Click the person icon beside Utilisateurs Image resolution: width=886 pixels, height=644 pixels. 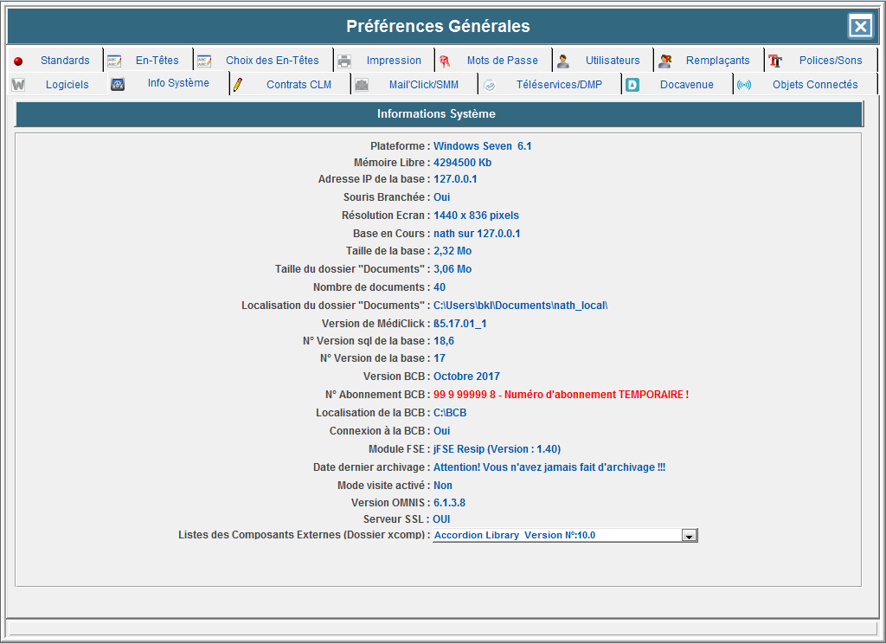point(563,61)
